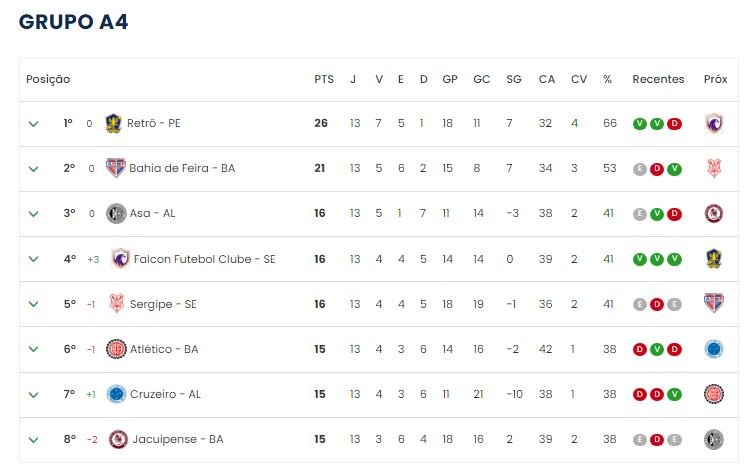Open the Cruzeiro - AL team name
755x472 pixels.
165,394
